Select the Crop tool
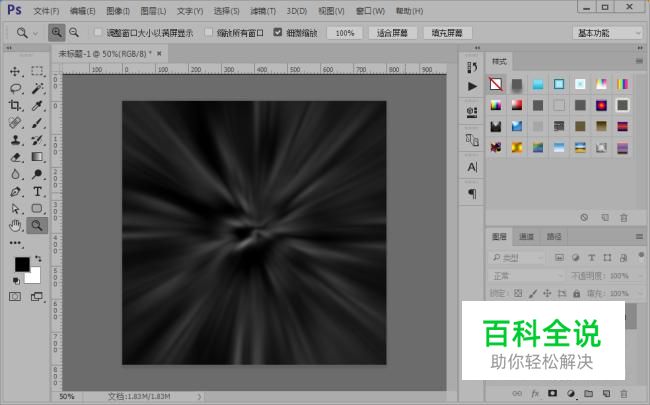The image size is (650, 405). (x=15, y=106)
